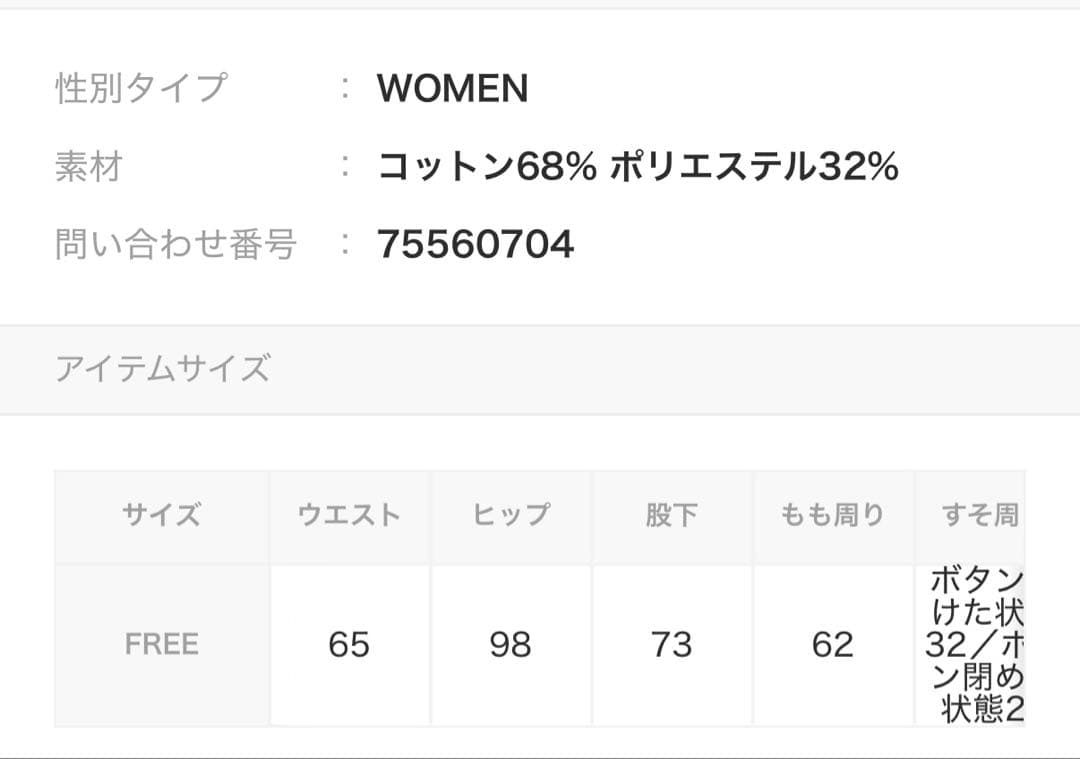The image size is (1080, 759).
Task: Click the inseam value 73
Action: 671,645
